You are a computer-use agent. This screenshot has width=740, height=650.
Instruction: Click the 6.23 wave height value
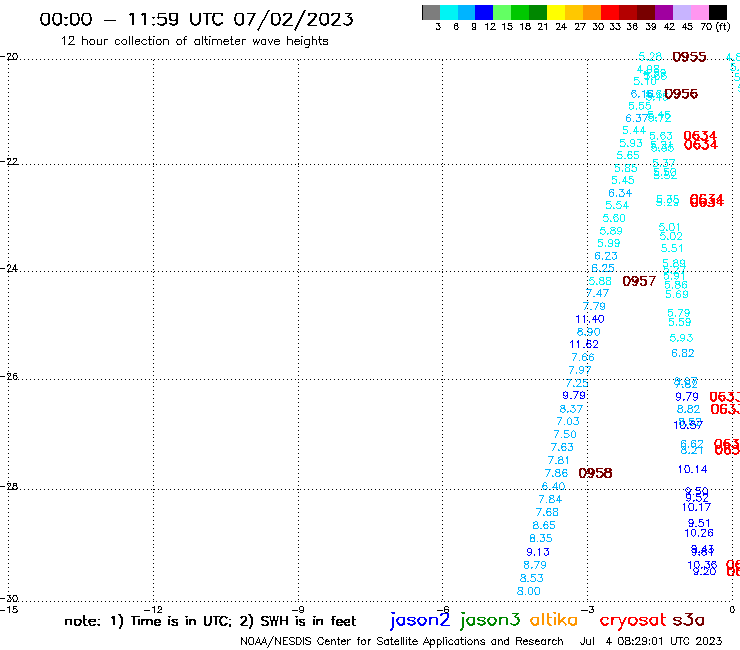tap(606, 256)
